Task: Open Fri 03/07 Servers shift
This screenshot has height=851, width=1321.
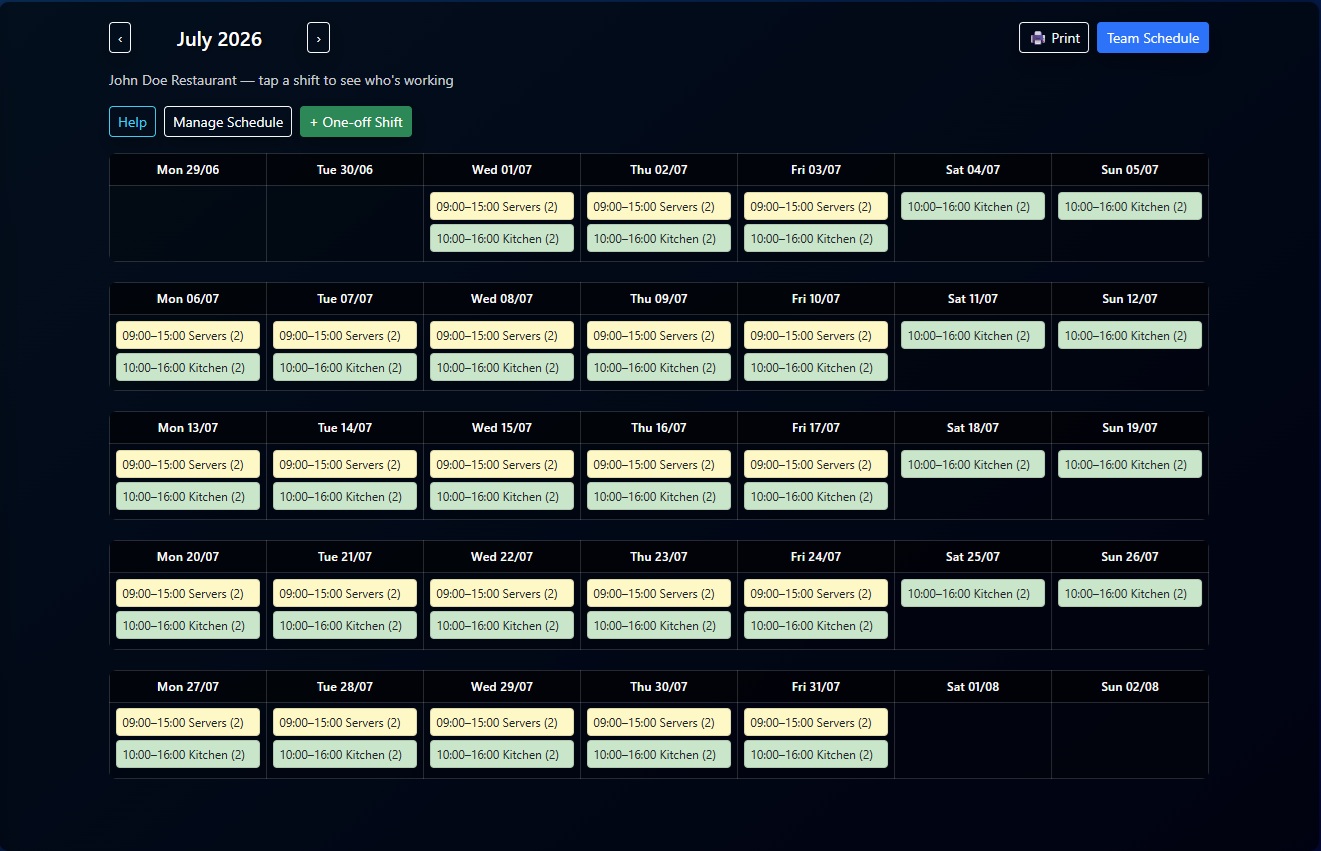Action: [816, 206]
